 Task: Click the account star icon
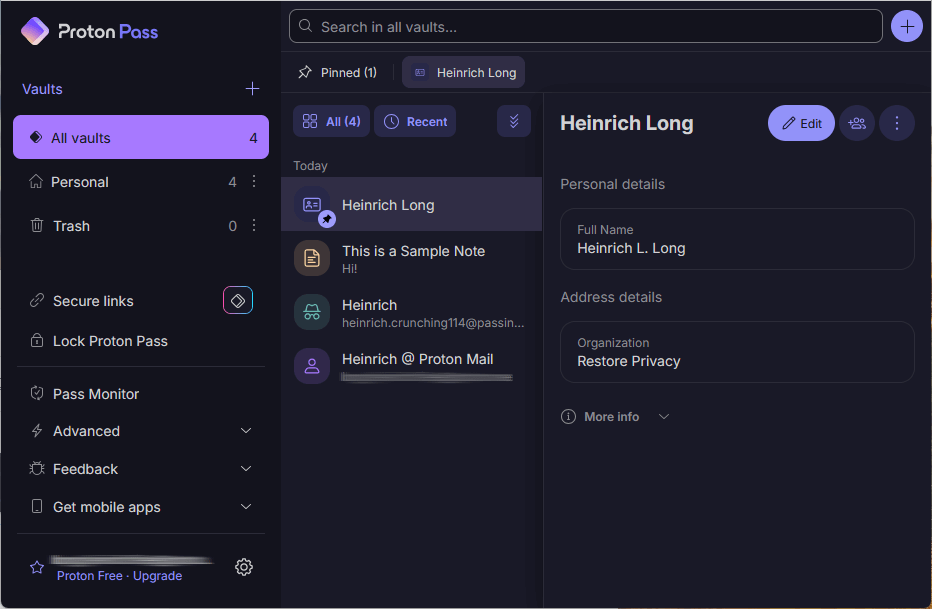tap(37, 567)
